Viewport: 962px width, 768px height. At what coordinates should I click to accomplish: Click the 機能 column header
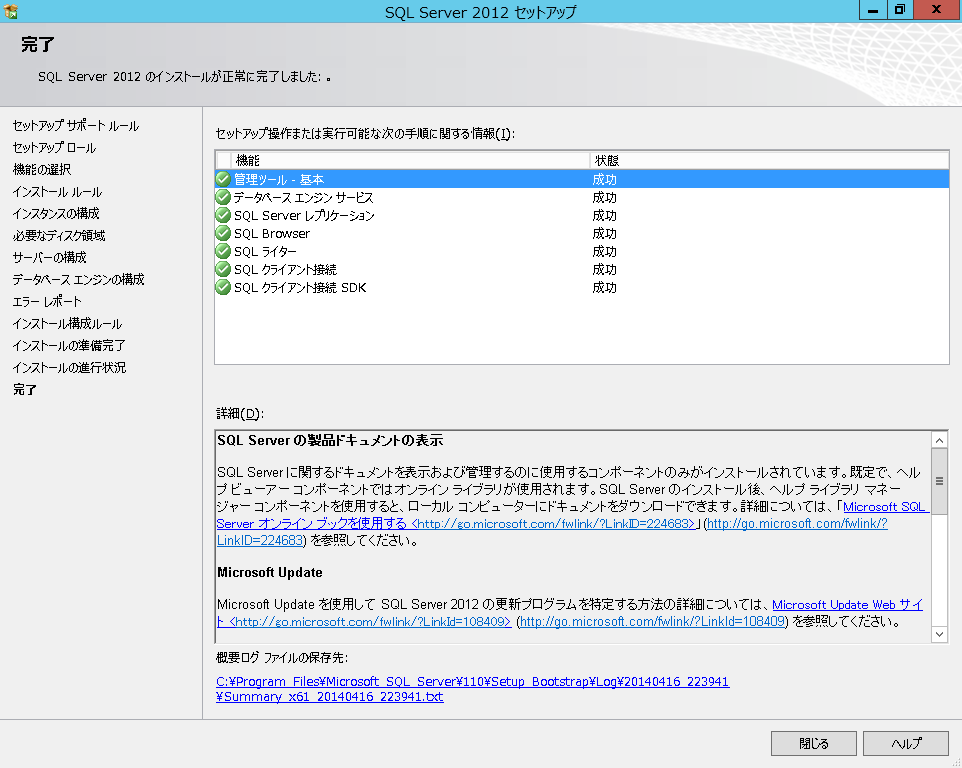point(410,160)
